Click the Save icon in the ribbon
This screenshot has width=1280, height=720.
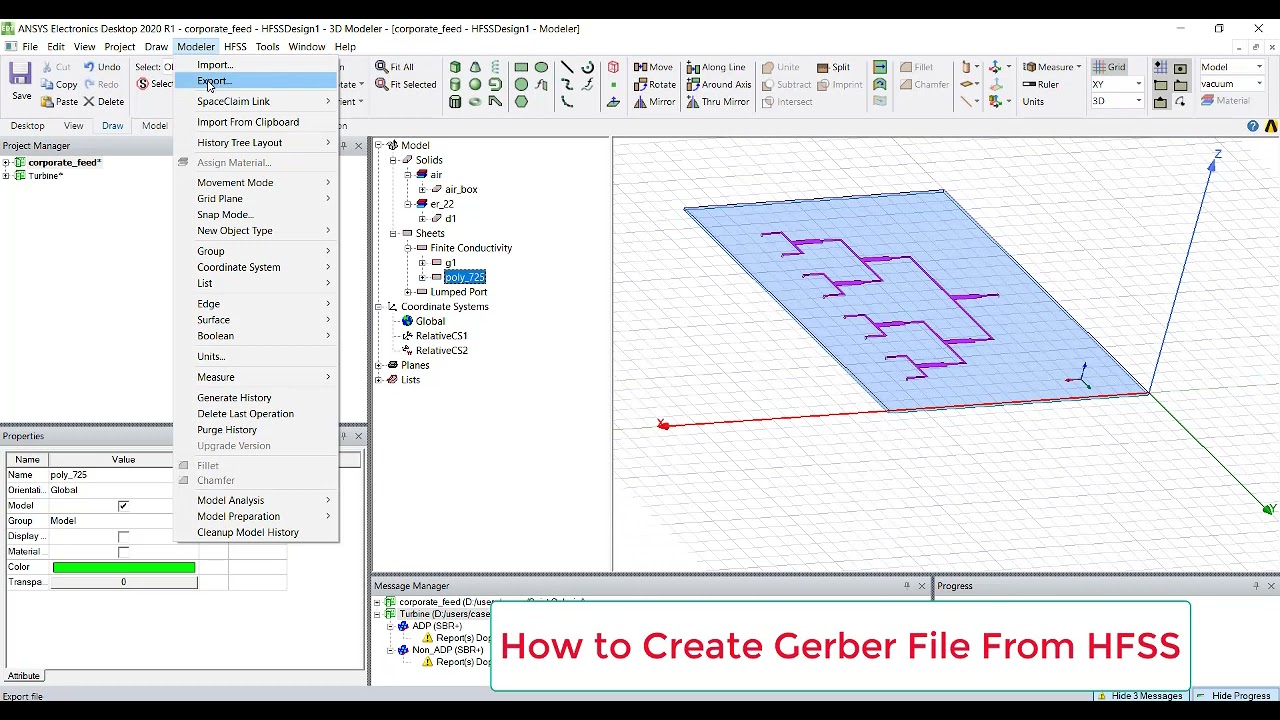[21, 75]
